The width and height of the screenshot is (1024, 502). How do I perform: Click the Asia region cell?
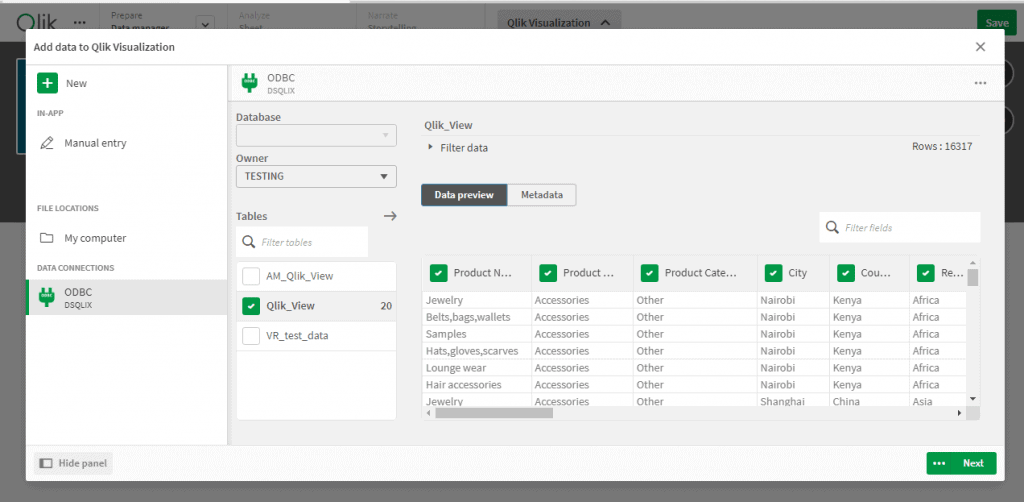point(938,401)
